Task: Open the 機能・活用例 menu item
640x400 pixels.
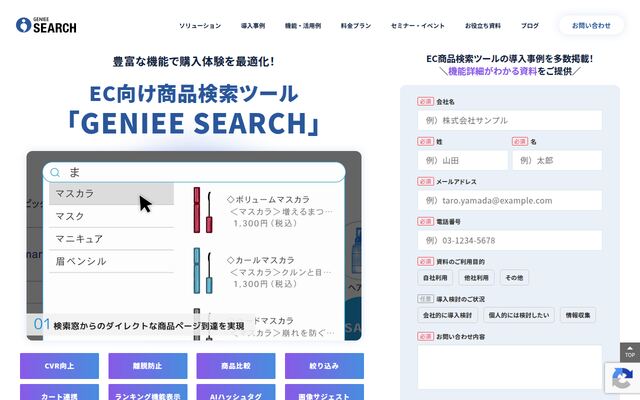Action: [x=303, y=26]
